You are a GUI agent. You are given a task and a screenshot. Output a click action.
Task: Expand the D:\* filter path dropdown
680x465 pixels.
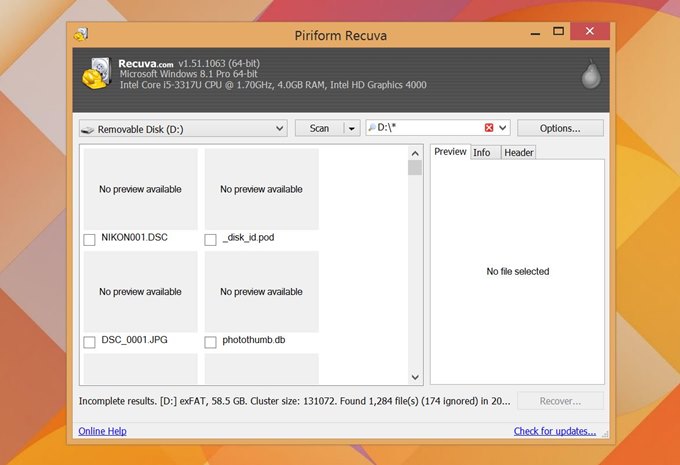(x=503, y=128)
